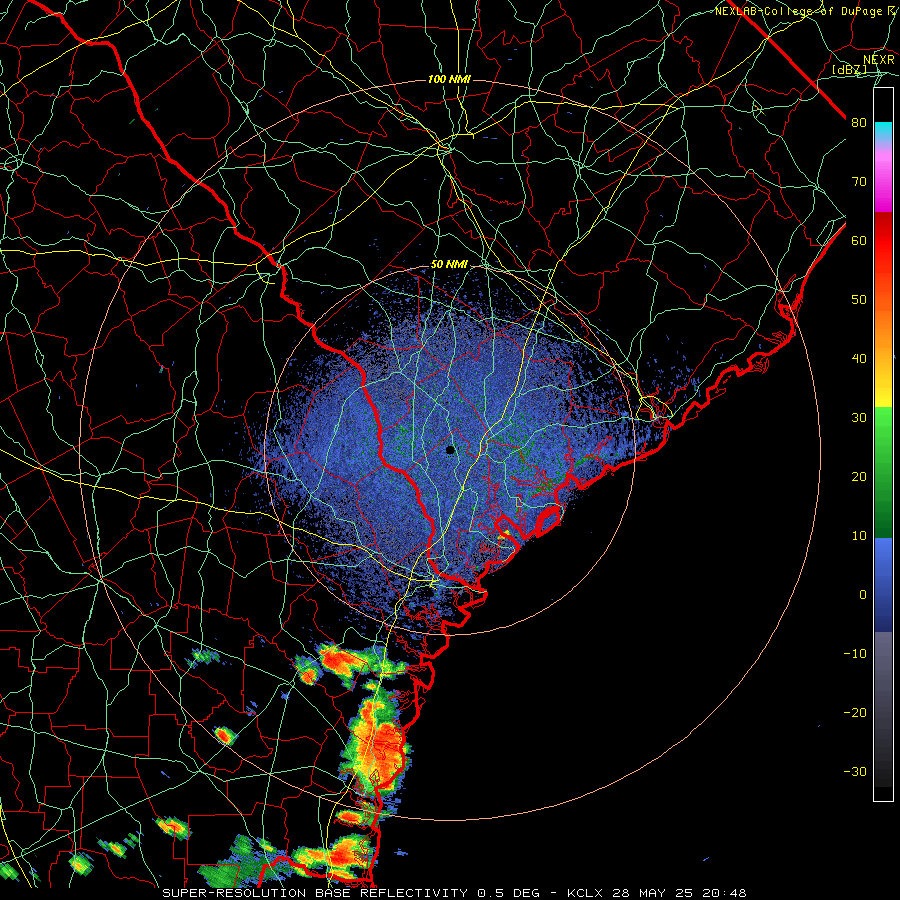Click the '[dBZ]' unit label
The height and width of the screenshot is (900, 900).
[x=849, y=70]
